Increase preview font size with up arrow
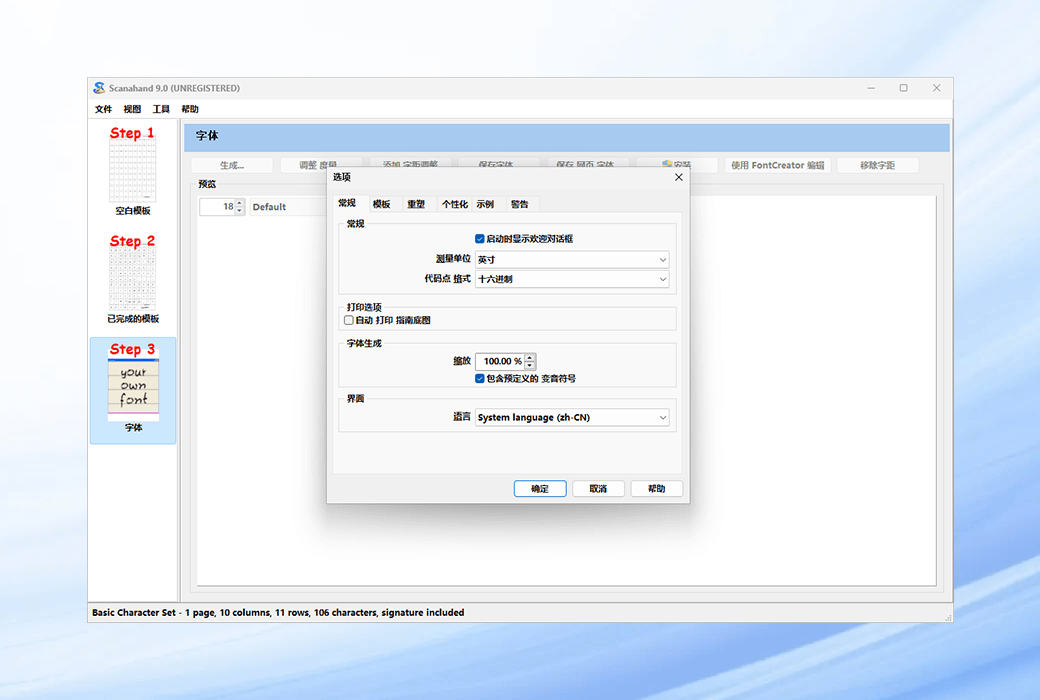 coord(240,203)
